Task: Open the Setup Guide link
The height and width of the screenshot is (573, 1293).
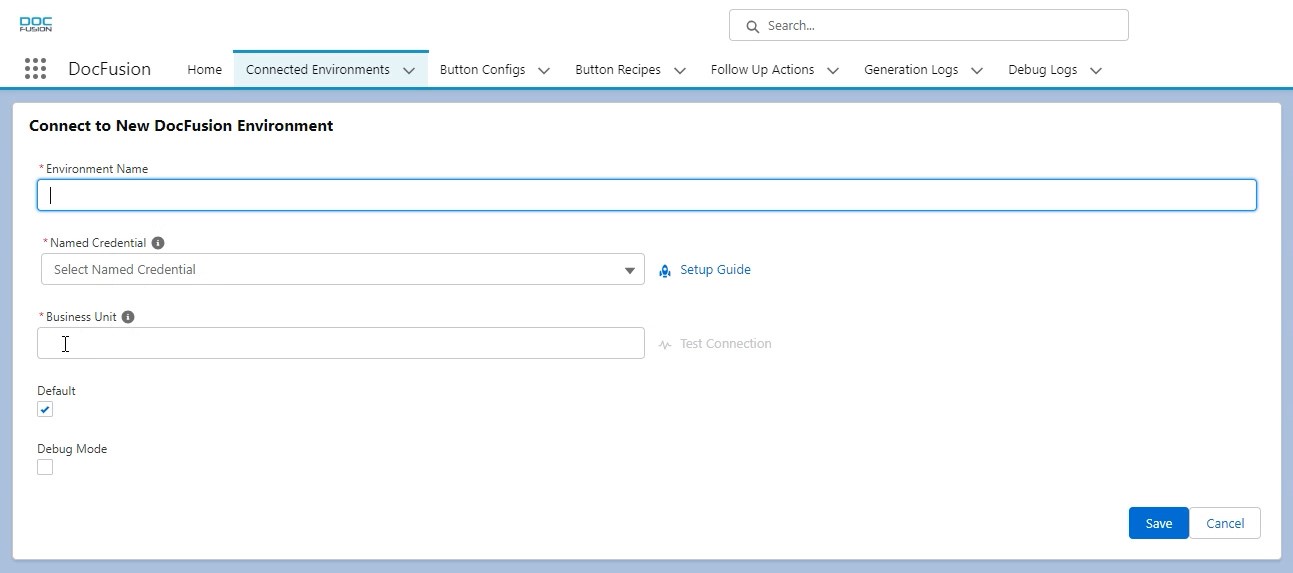Action: pos(715,270)
